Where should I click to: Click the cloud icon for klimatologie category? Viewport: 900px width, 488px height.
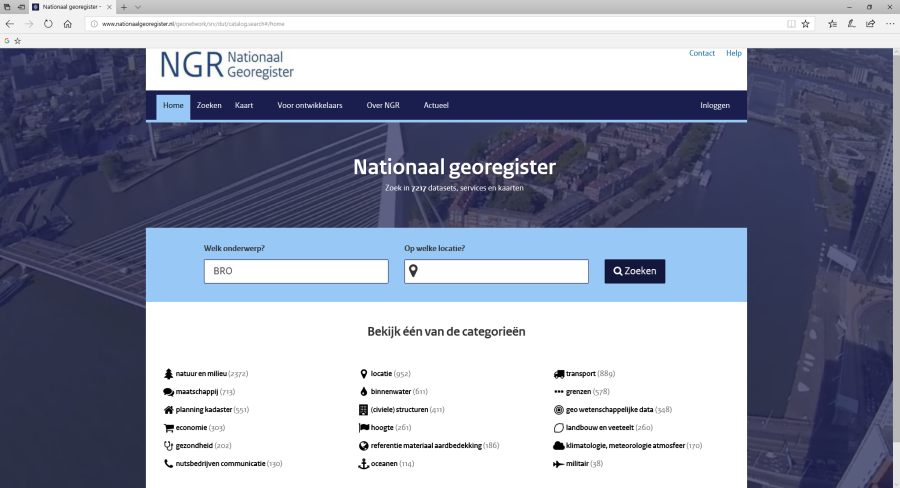(558, 446)
